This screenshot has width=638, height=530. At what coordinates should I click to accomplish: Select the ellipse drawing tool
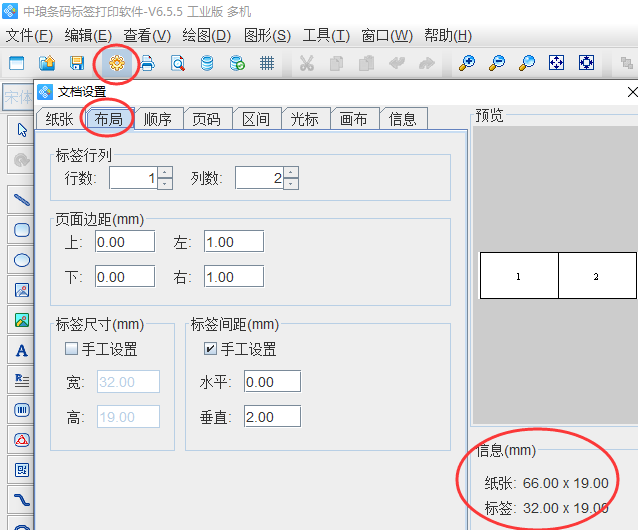21,259
